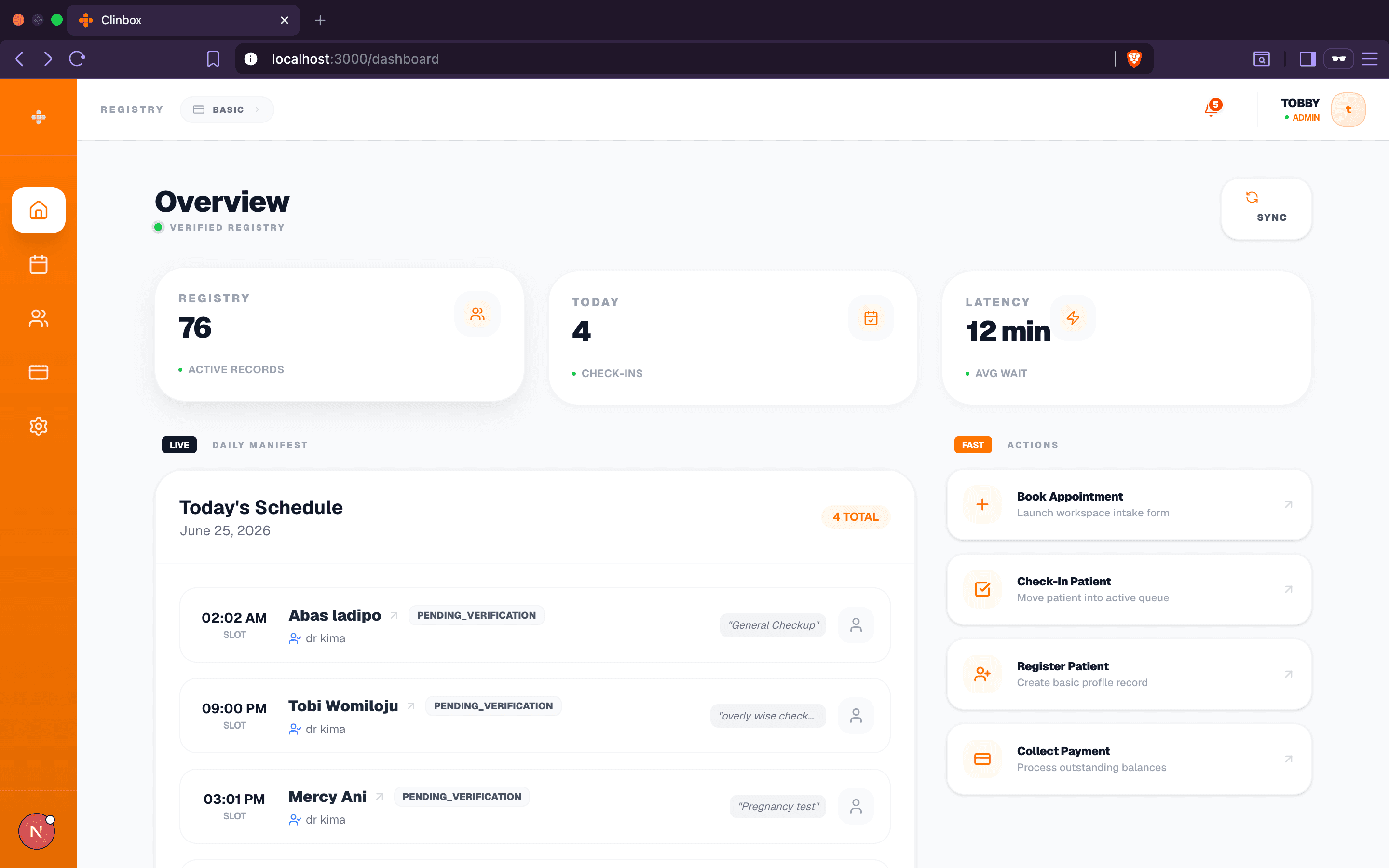Image resolution: width=1389 pixels, height=868 pixels.
Task: Click the Clinbox logo in the sidebar
Action: point(39,117)
